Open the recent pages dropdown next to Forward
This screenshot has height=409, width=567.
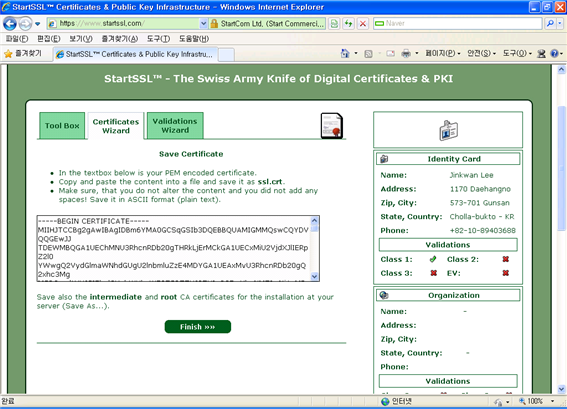(x=38, y=24)
